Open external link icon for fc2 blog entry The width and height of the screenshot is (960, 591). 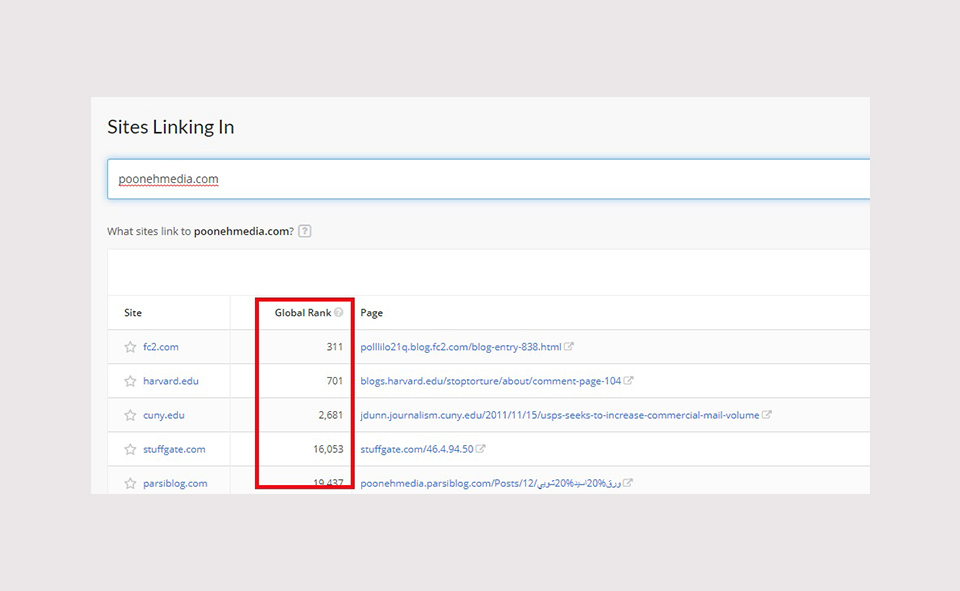point(569,346)
